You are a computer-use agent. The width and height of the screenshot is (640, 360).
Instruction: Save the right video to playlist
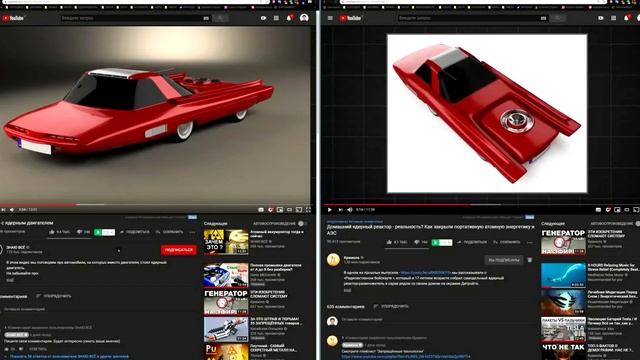pos(506,242)
